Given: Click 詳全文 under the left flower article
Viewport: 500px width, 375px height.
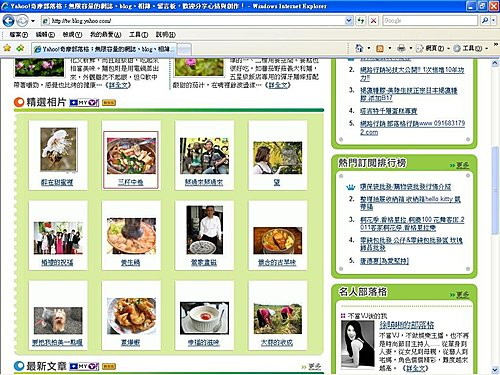Looking at the screenshot, I should tap(118, 85).
